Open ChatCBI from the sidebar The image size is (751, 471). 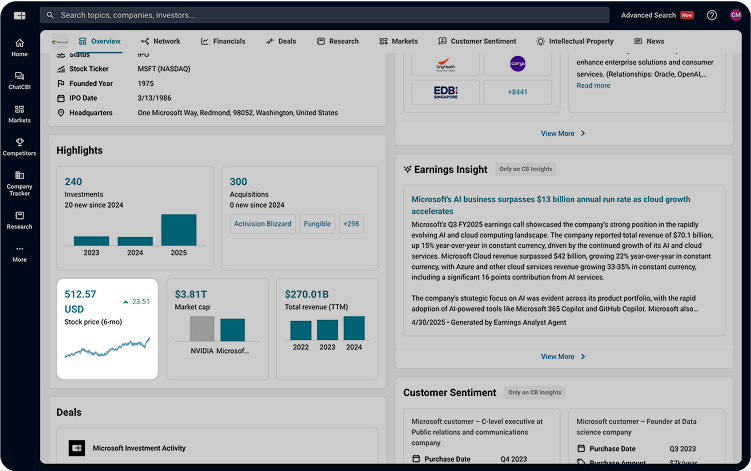[x=19, y=81]
